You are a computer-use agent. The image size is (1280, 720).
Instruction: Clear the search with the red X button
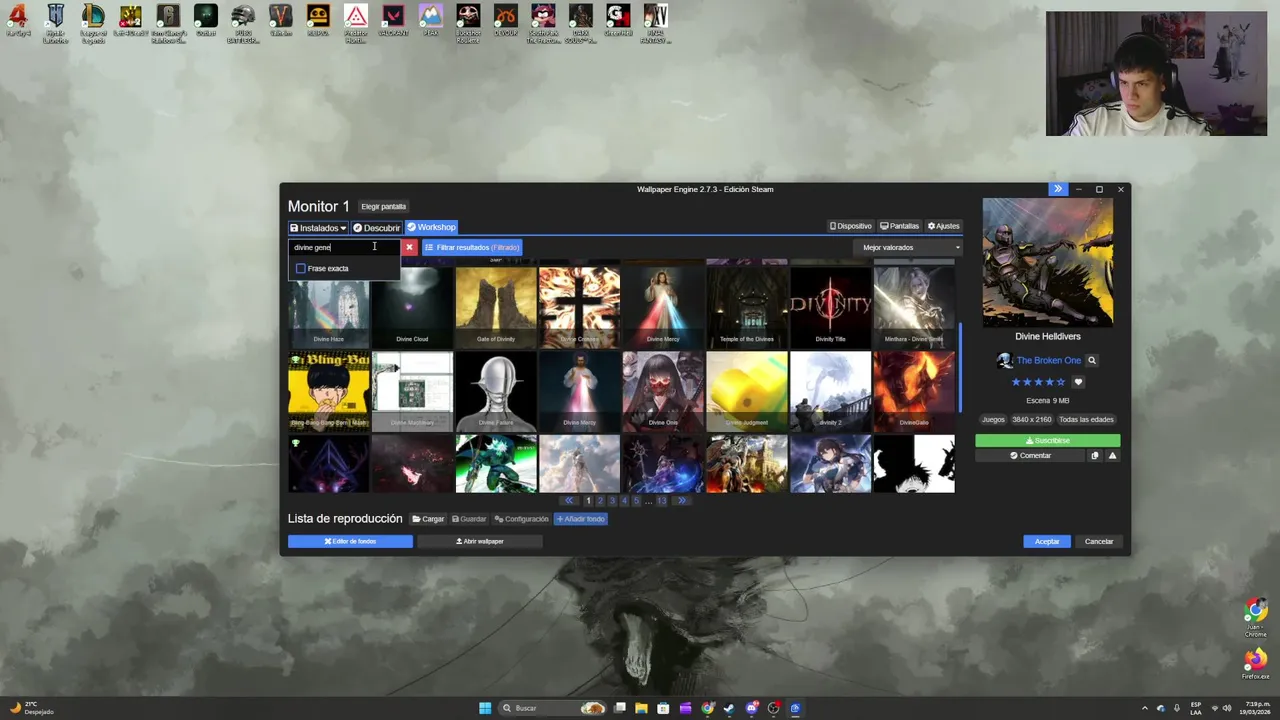click(x=409, y=247)
